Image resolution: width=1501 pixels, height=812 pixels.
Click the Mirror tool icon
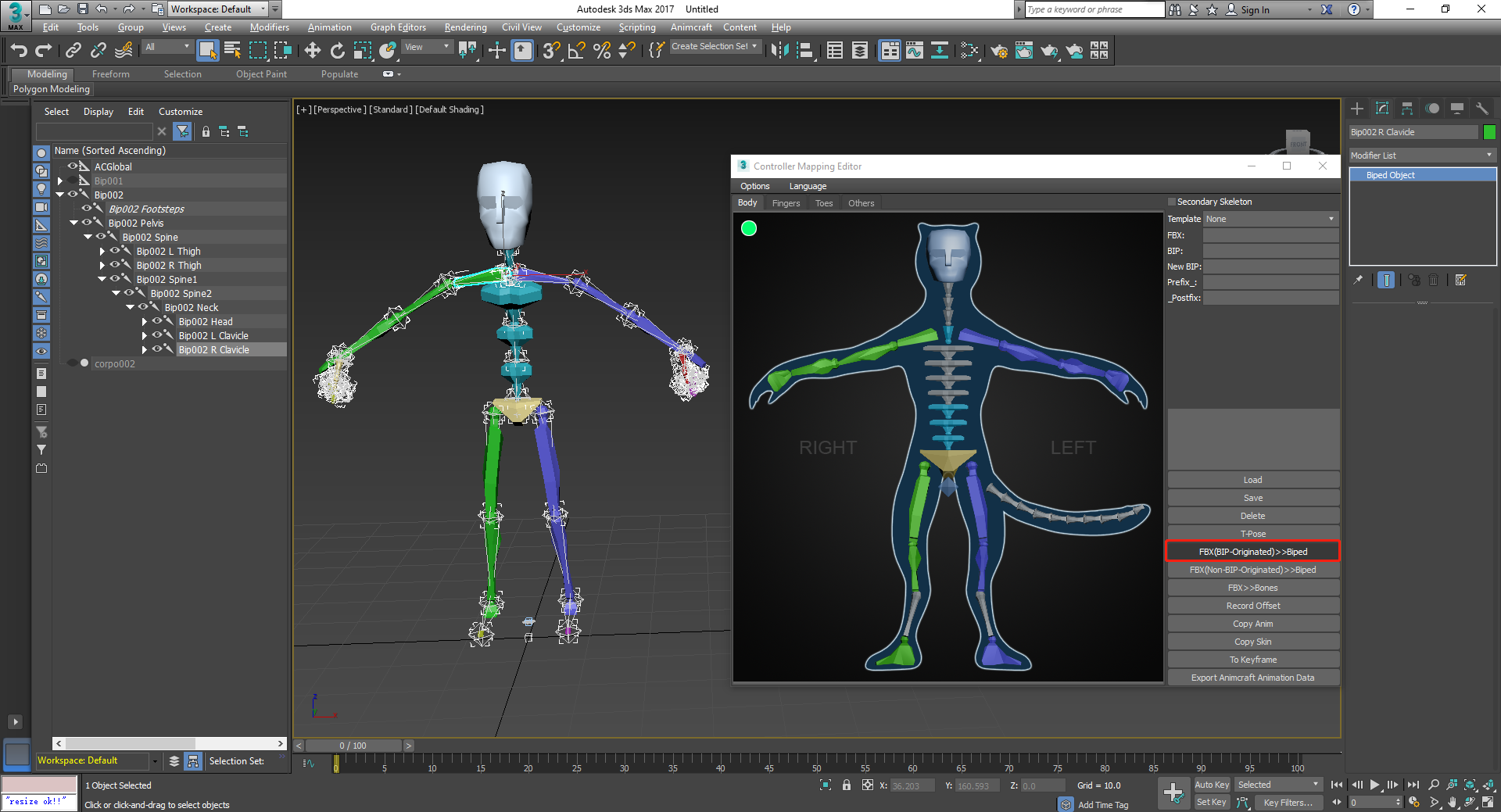coord(780,51)
